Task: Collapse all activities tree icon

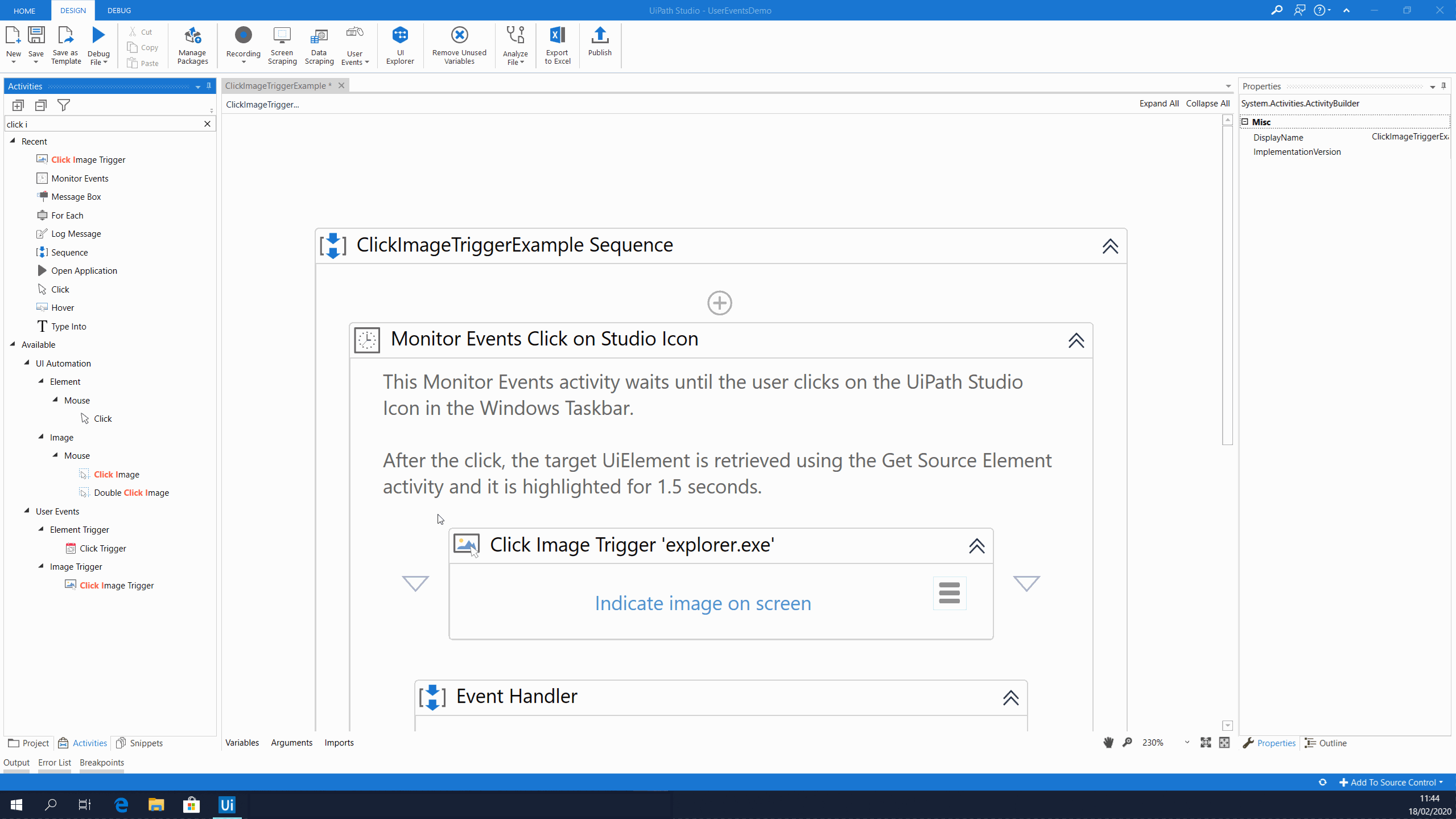Action: 41,105
